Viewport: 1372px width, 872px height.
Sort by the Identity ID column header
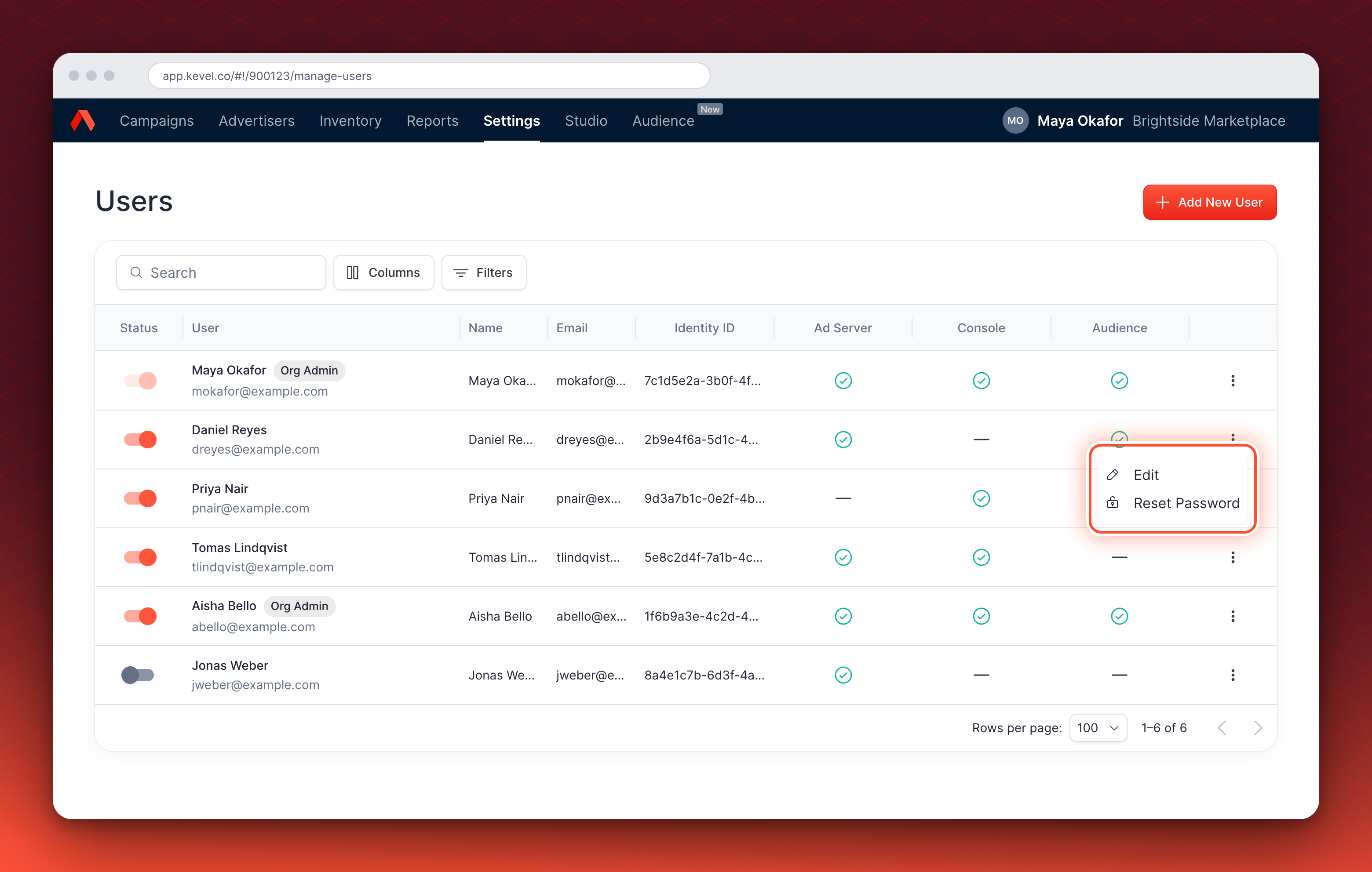coord(704,328)
